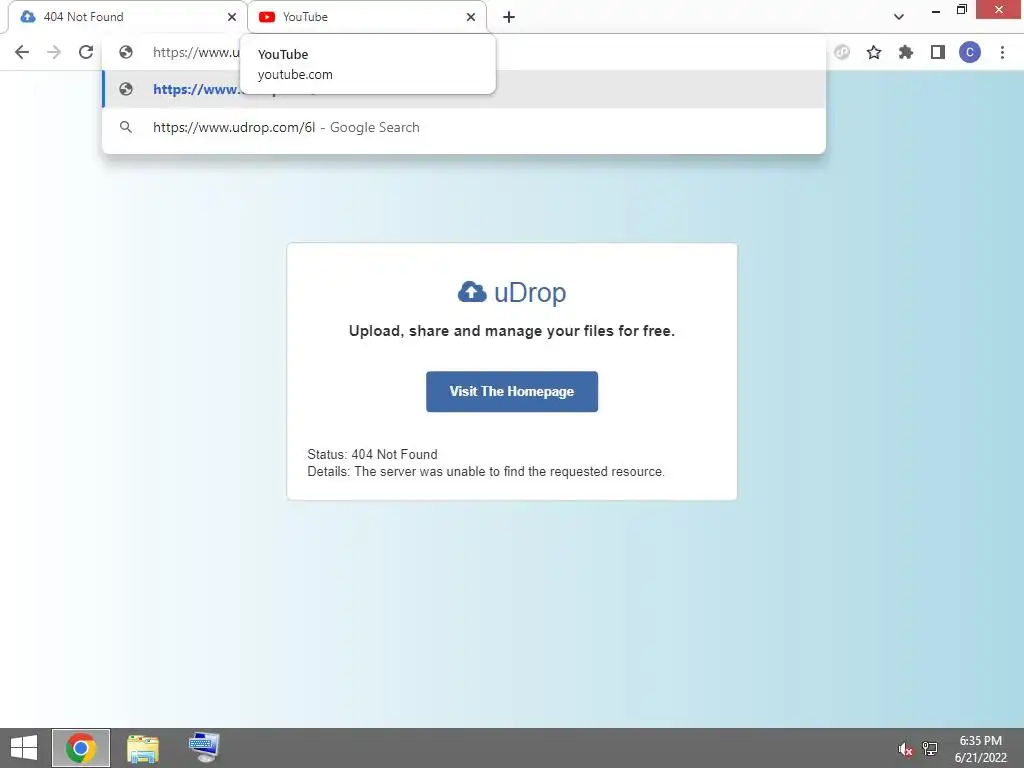Click the 'Status: 404 Not Found' text

[x=372, y=454]
